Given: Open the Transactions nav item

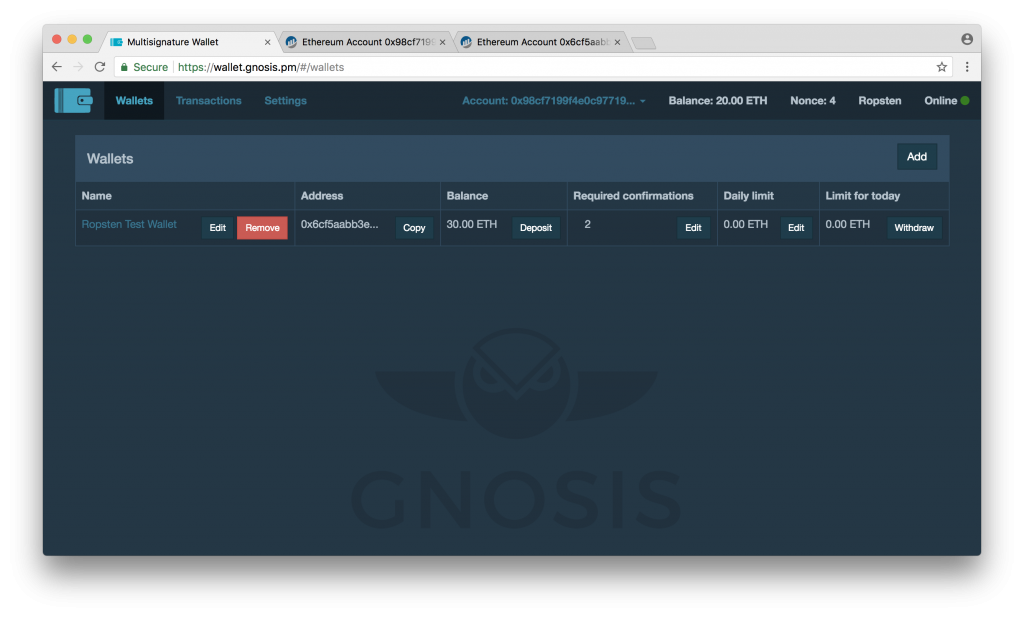Looking at the screenshot, I should (208, 101).
